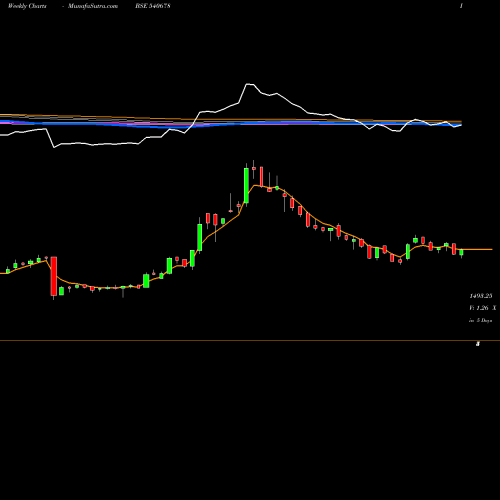
Task: Click the 'V: 1.26 X' volume text
Action: 483,308
